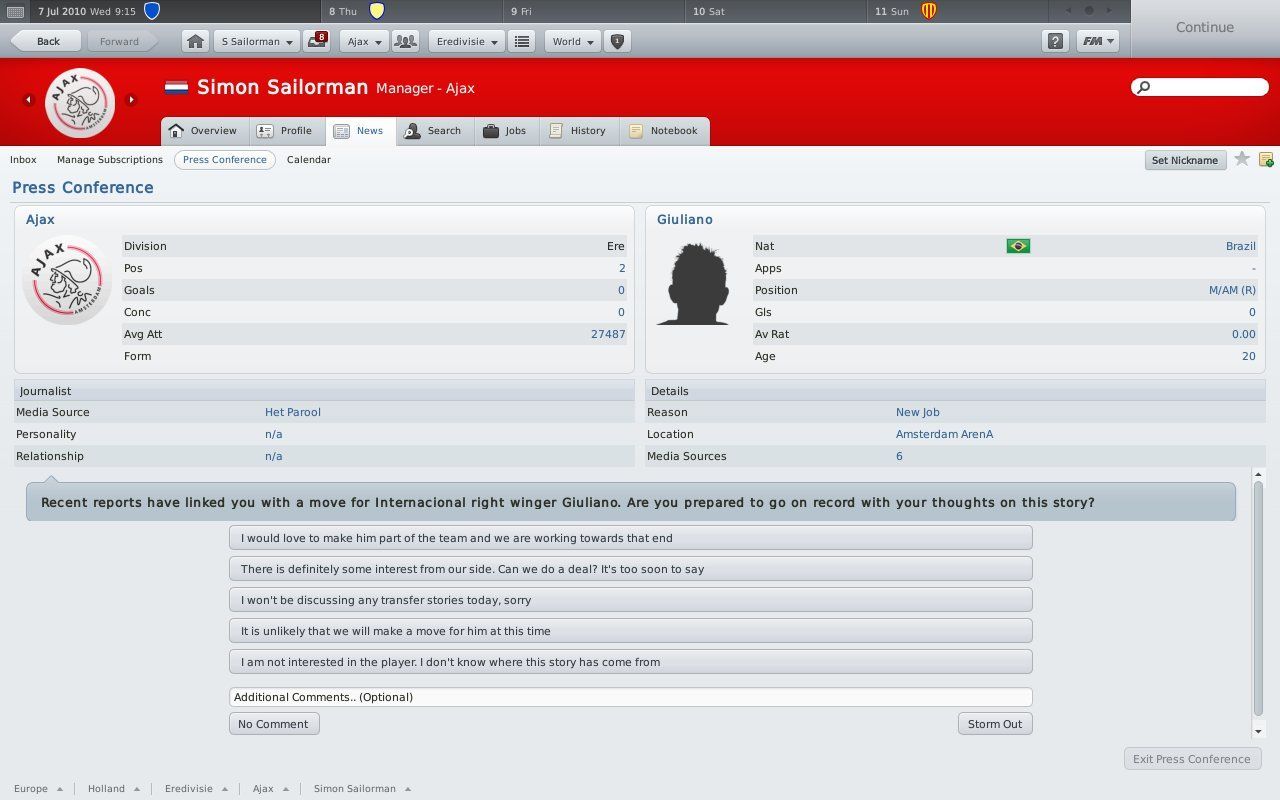Viewport: 1280px width, 800px height.
Task: Click the Home icon in the toolbar
Action: pyautogui.click(x=195, y=42)
